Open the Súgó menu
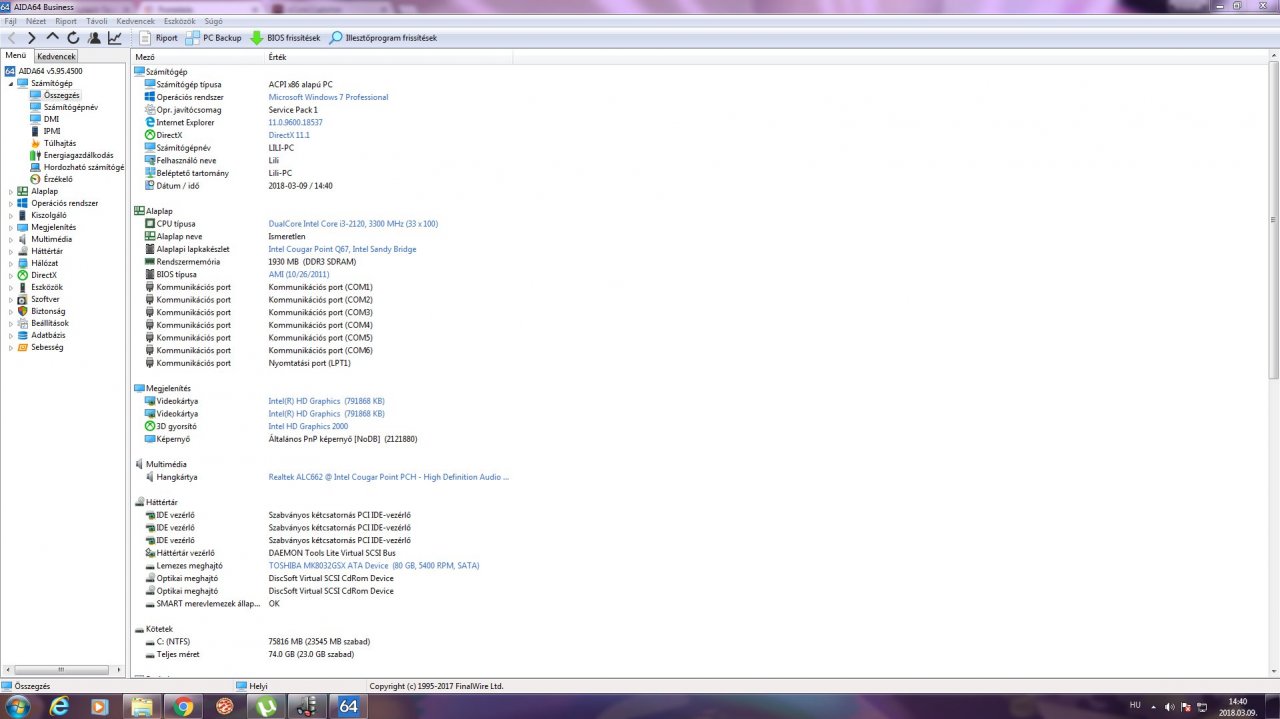Image resolution: width=1280 pixels, height=719 pixels. 213,21
